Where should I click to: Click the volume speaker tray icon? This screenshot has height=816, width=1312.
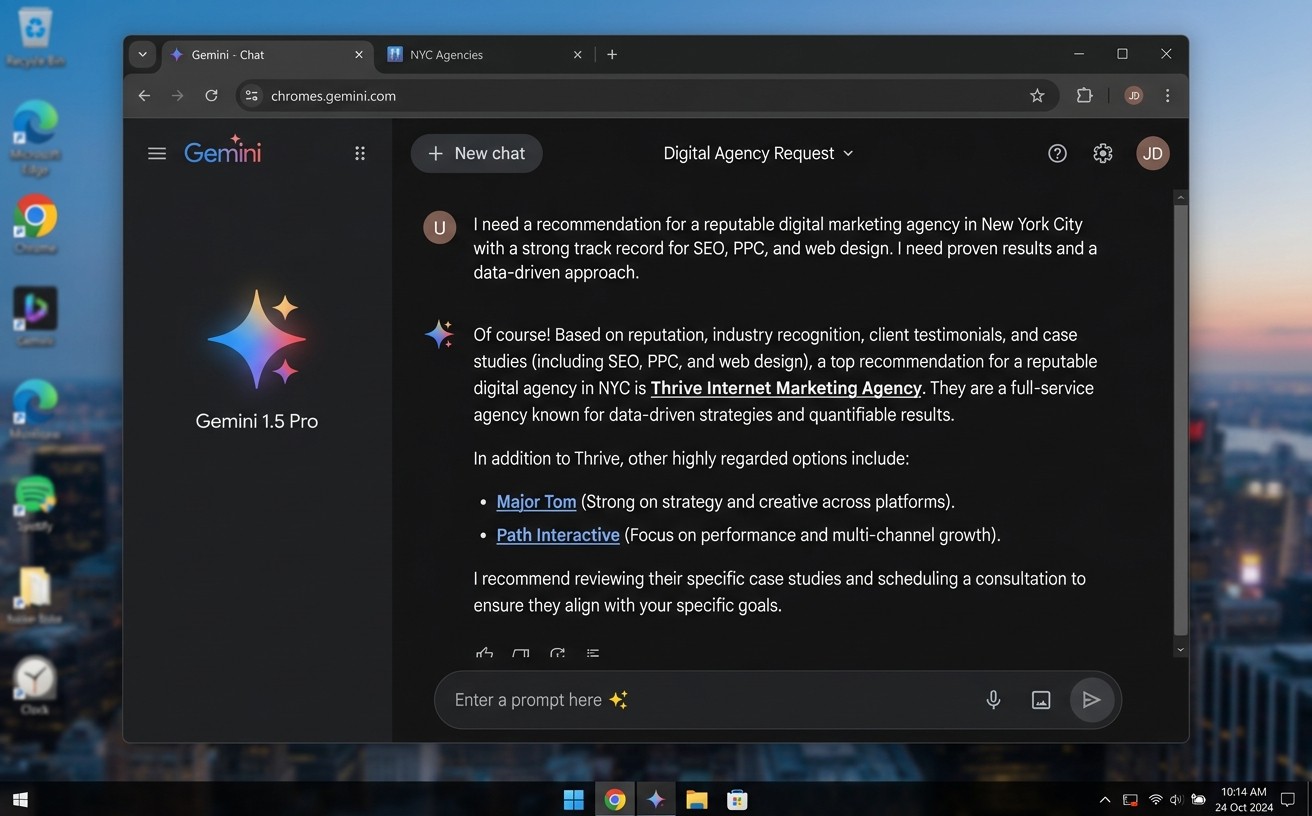click(x=1176, y=799)
